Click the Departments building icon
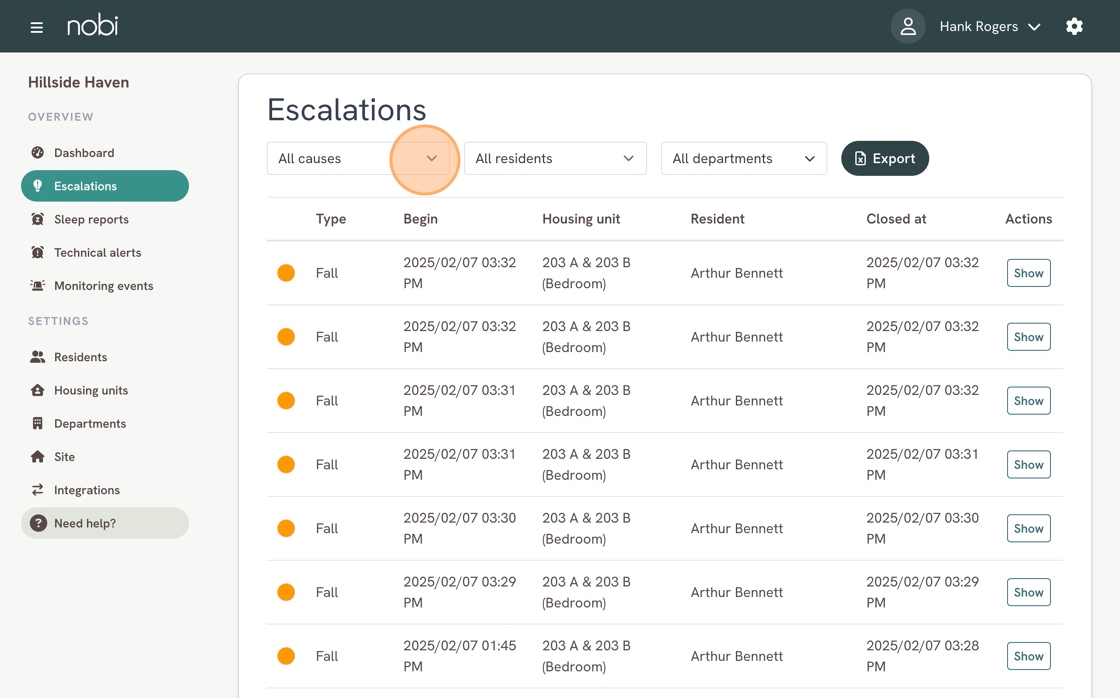 click(38, 423)
